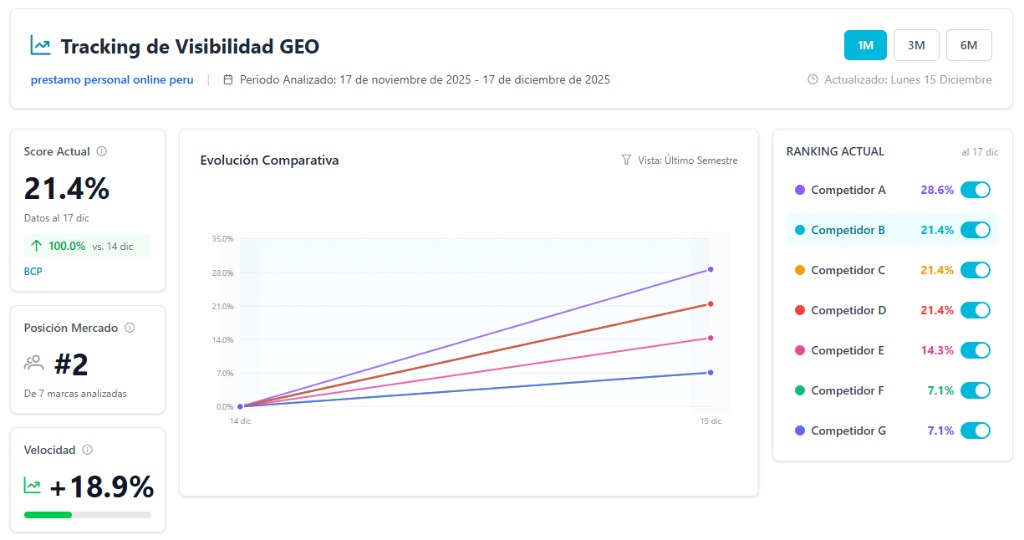
Task: Select the active 1M period button
Action: coord(865,45)
